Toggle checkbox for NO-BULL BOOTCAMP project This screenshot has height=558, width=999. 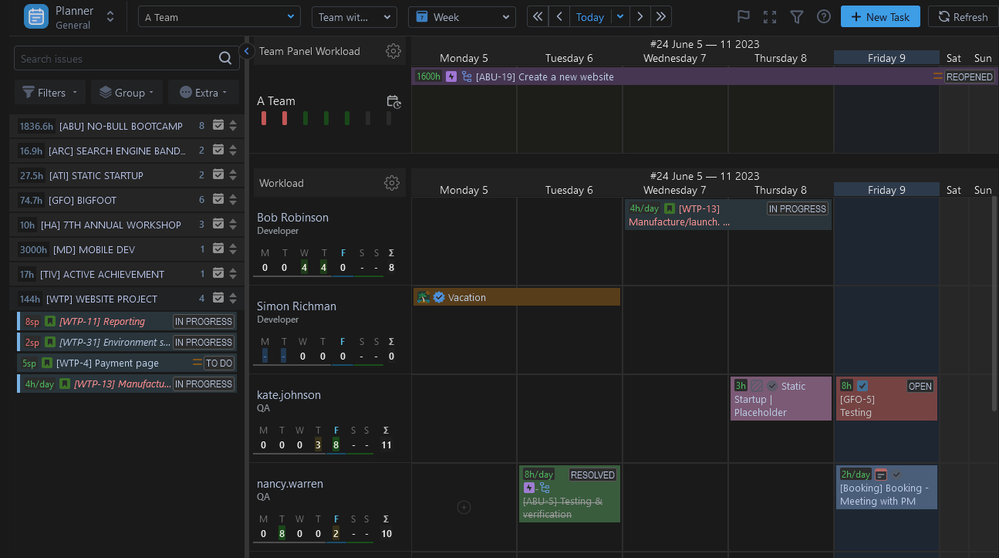218,126
